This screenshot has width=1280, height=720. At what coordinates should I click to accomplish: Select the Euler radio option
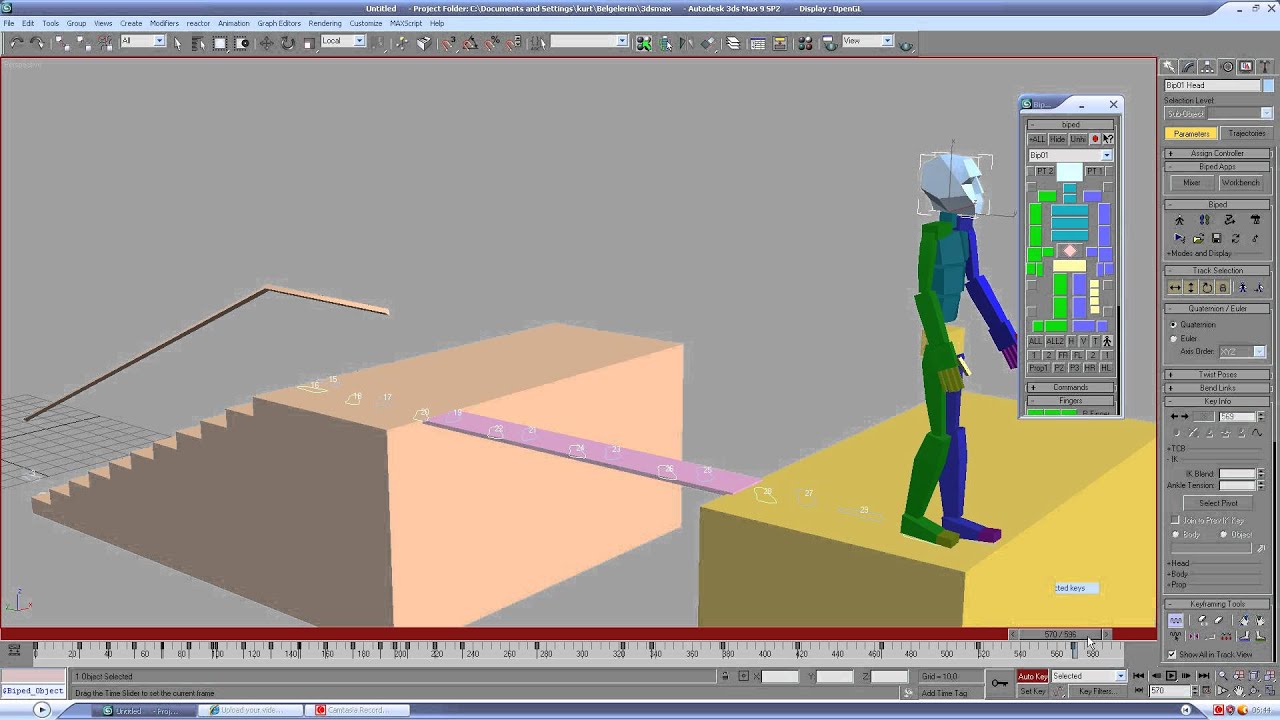click(1174, 338)
